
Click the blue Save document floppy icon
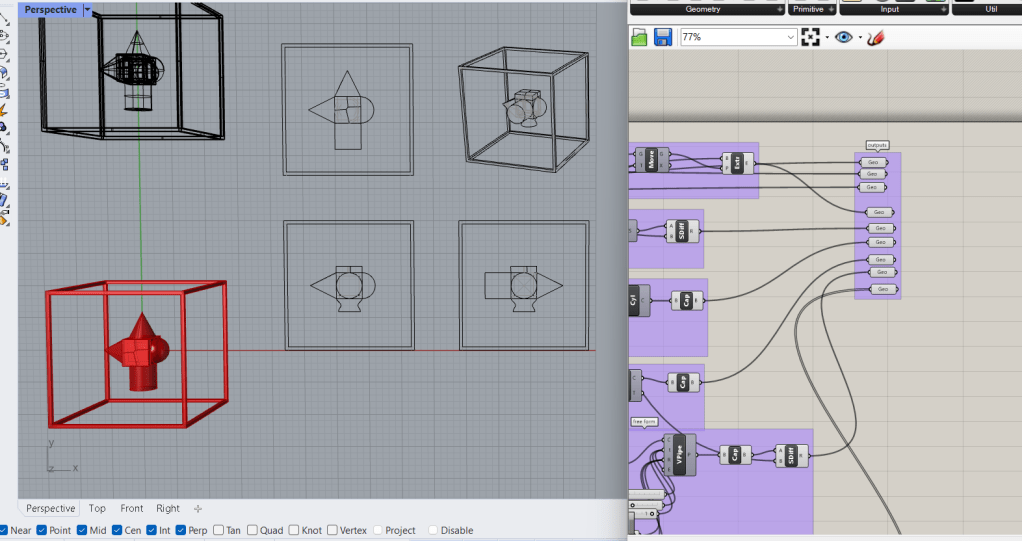[x=662, y=37]
